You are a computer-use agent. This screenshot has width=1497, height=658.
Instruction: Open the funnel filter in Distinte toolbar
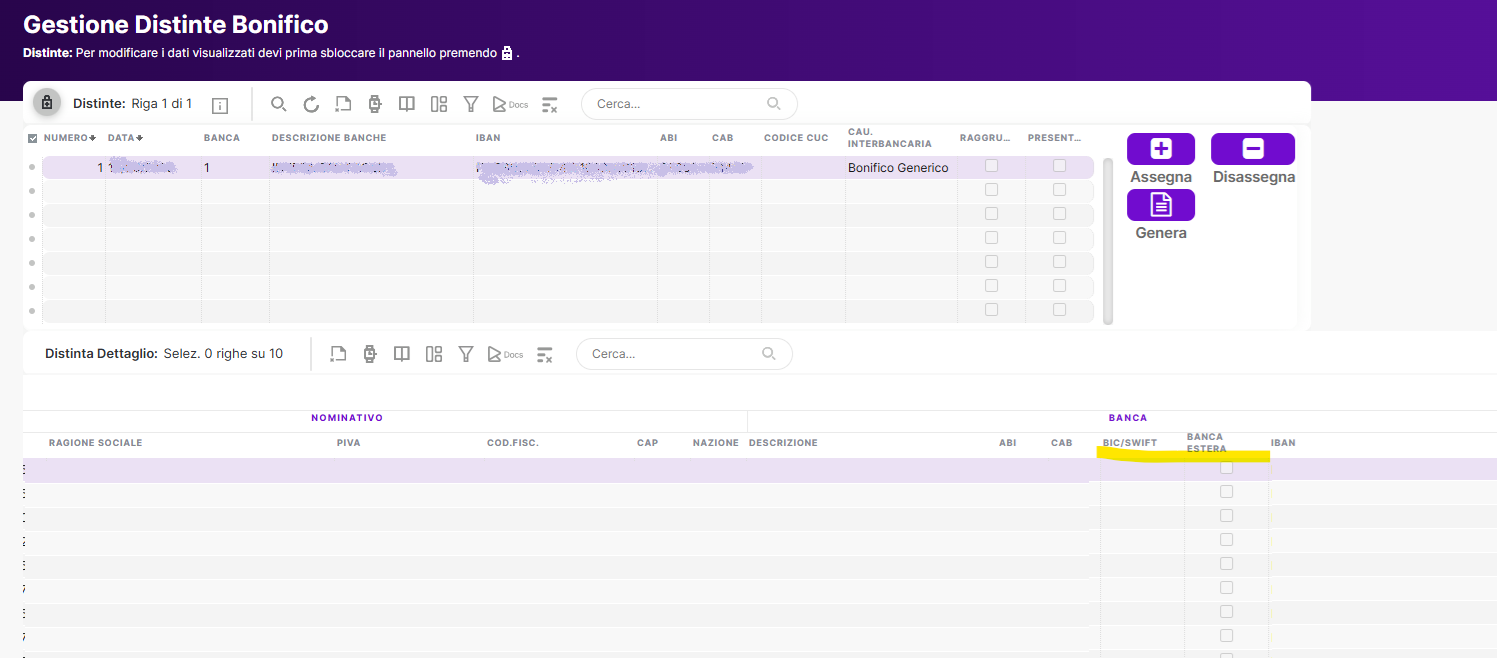pos(470,104)
